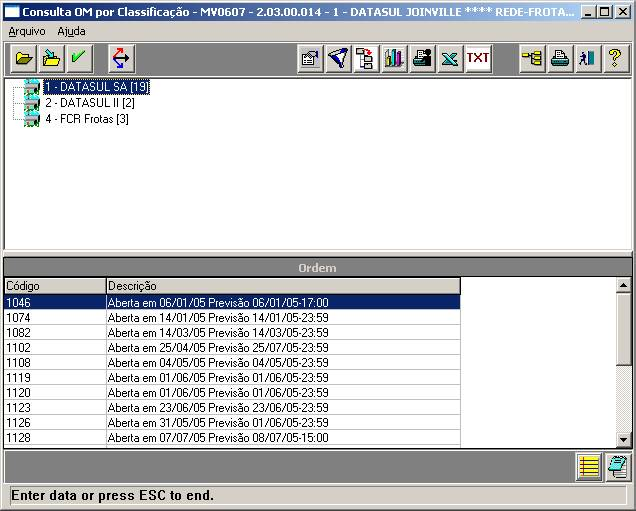636x511 pixels.
Task: Click the building icon beside FCR Frotas
Action: (x=32, y=120)
